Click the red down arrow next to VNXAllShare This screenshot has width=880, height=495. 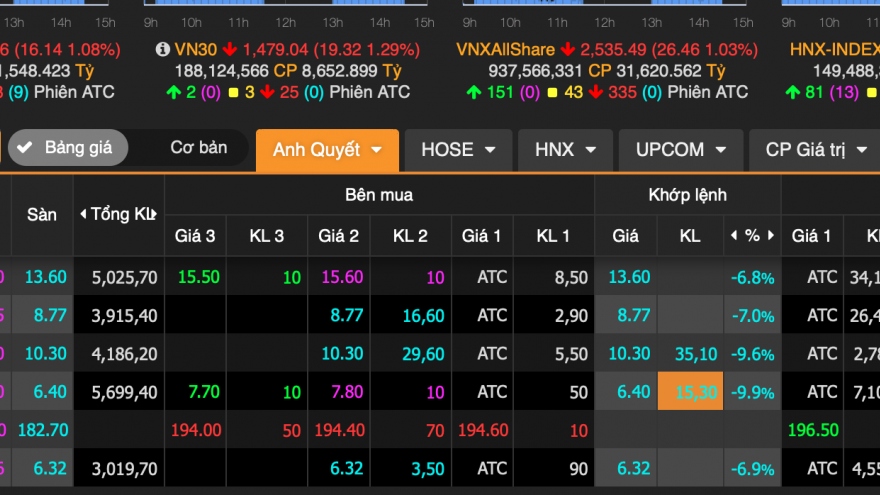point(568,48)
